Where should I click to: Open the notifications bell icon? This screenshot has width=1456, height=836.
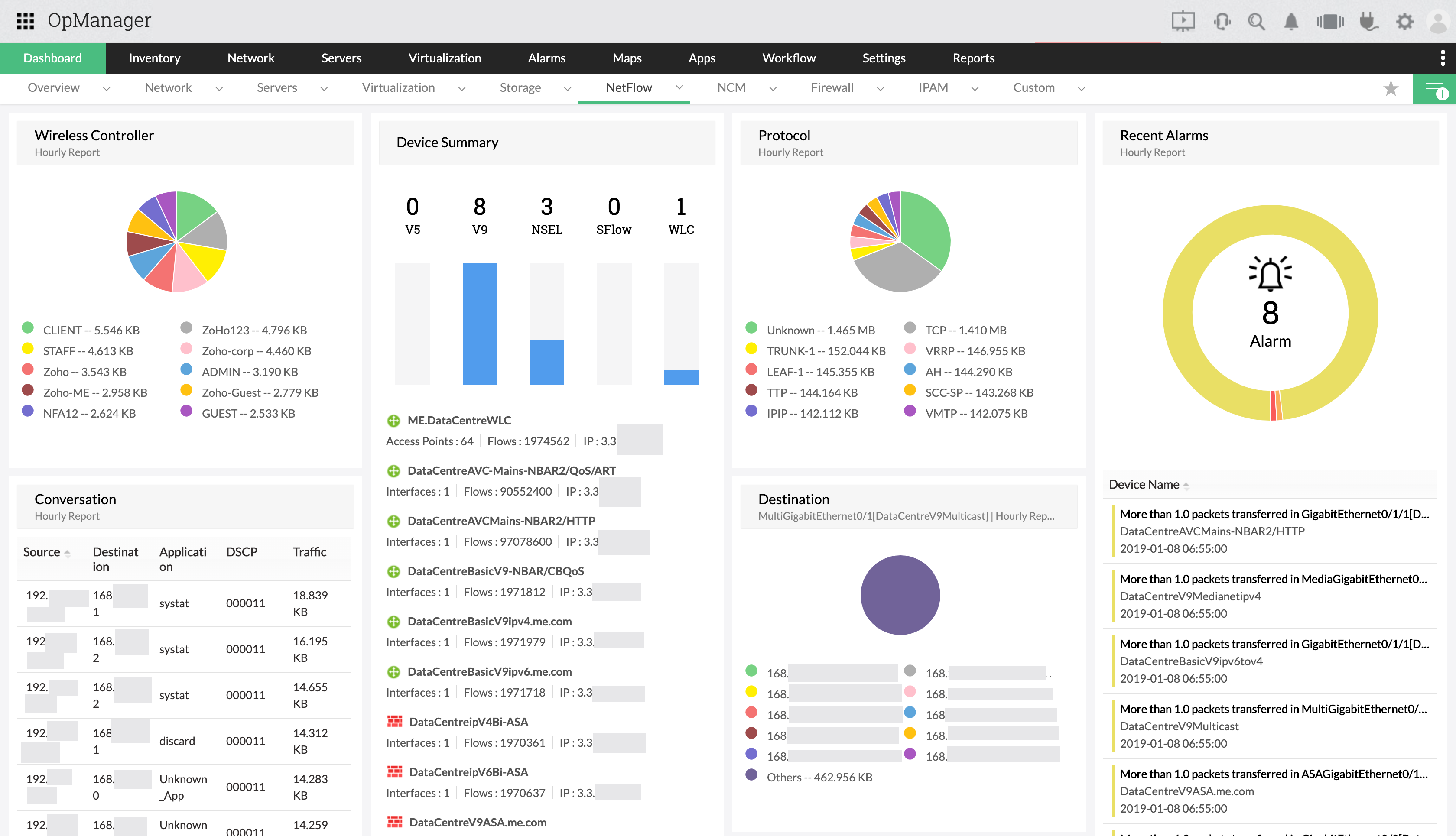pos(1290,22)
